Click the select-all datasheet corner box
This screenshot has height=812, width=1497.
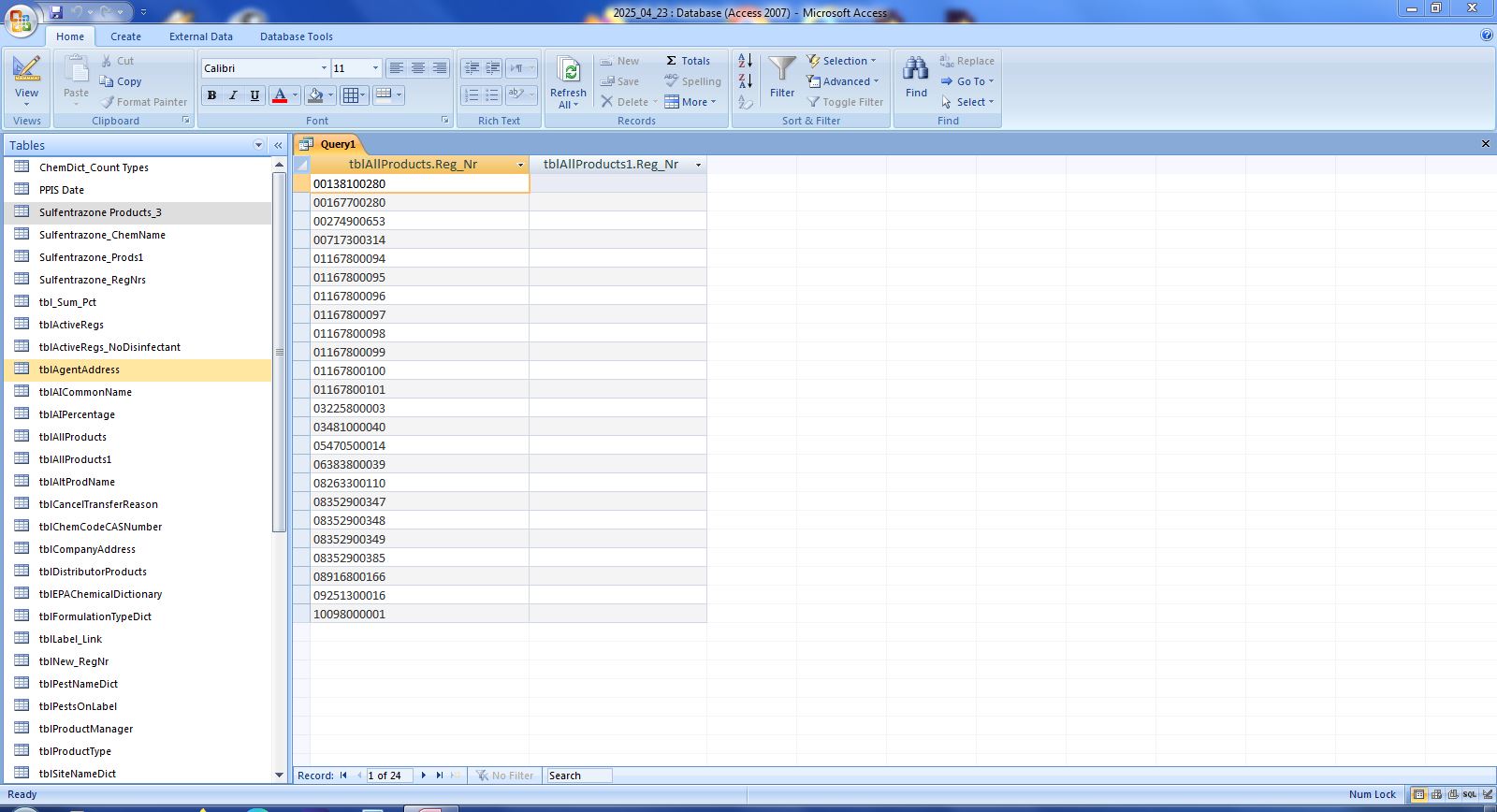[x=301, y=165]
